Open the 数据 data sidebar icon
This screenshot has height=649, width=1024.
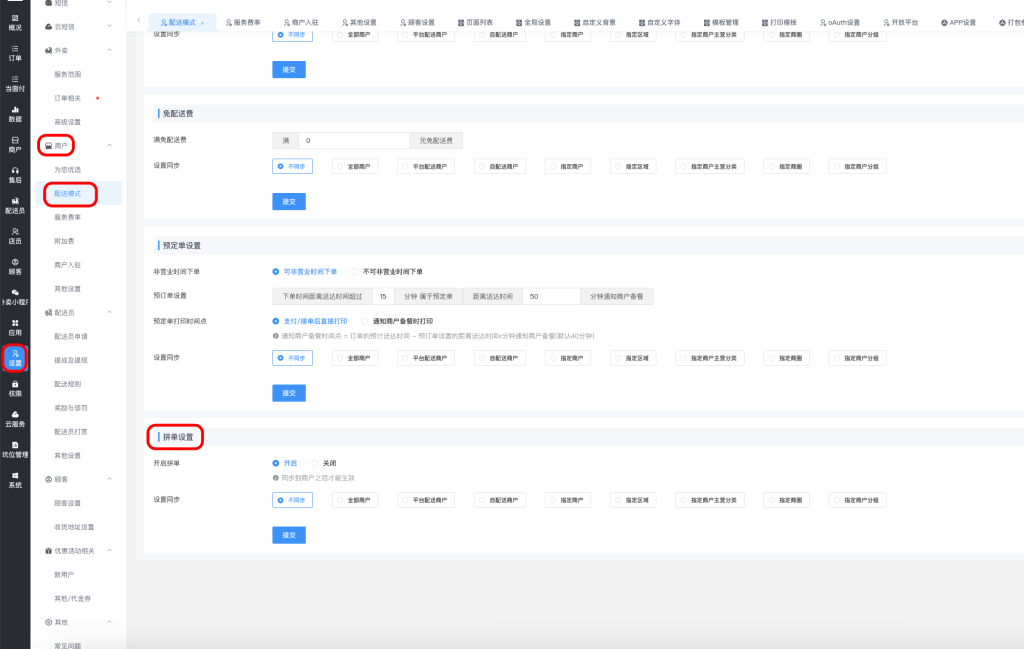pyautogui.click(x=15, y=113)
